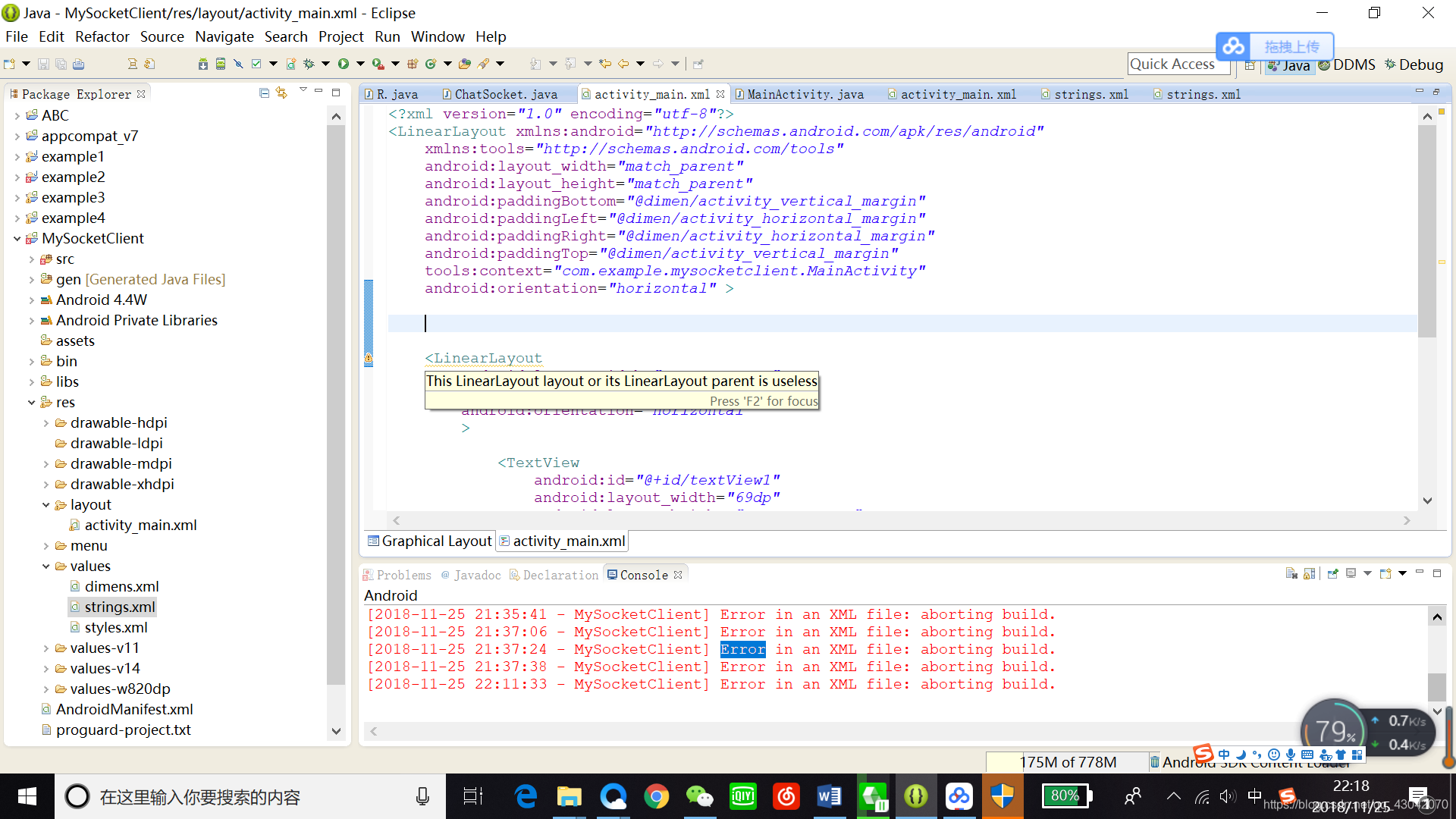The height and width of the screenshot is (819, 1456).
Task: Click Clear Console icon
Action: pyautogui.click(x=1292, y=574)
